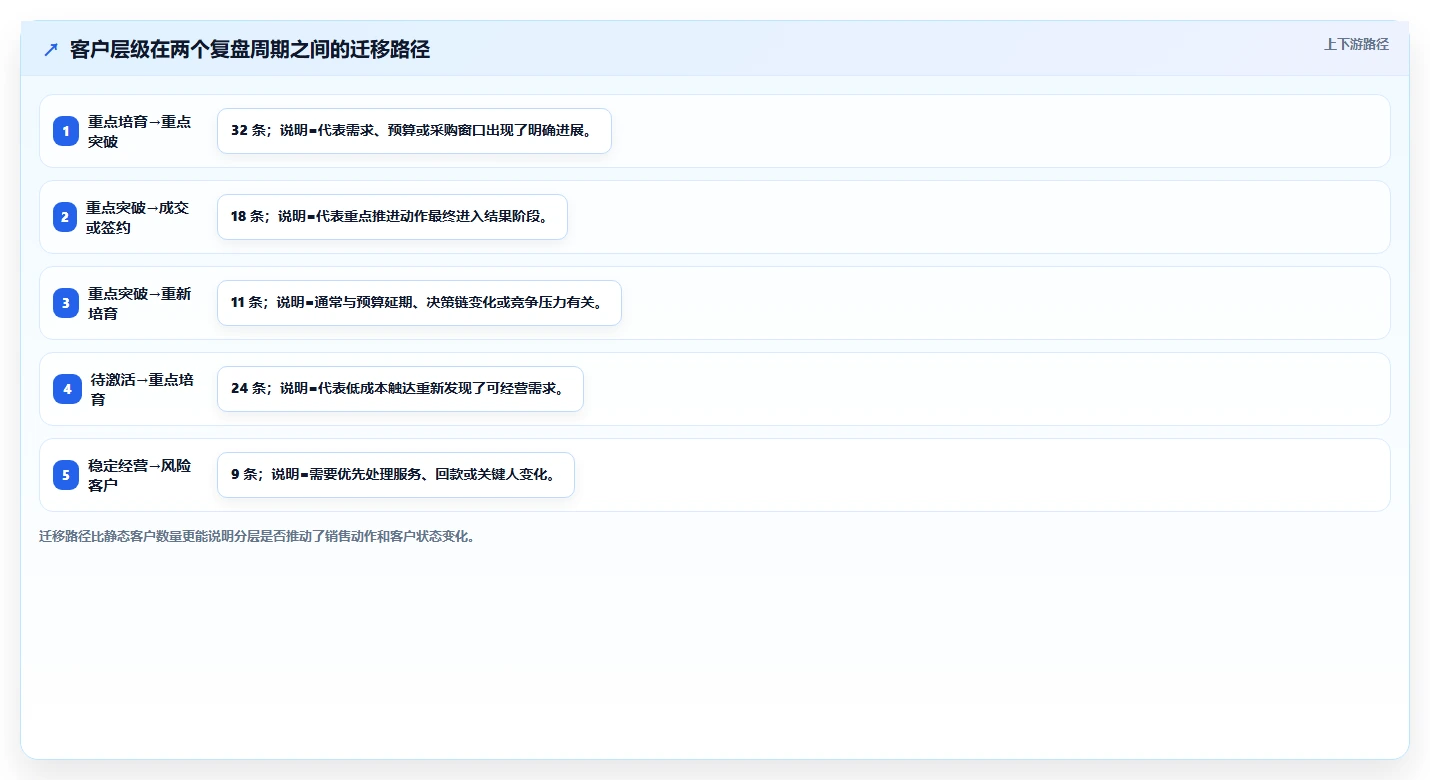The image size is (1430, 780).
Task: Open the 24 条 description box
Action: pos(400,389)
